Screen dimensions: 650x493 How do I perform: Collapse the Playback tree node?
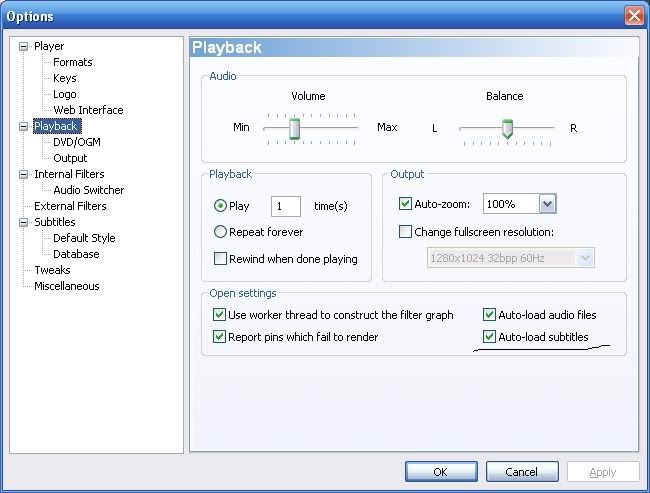pyautogui.click(x=24, y=126)
